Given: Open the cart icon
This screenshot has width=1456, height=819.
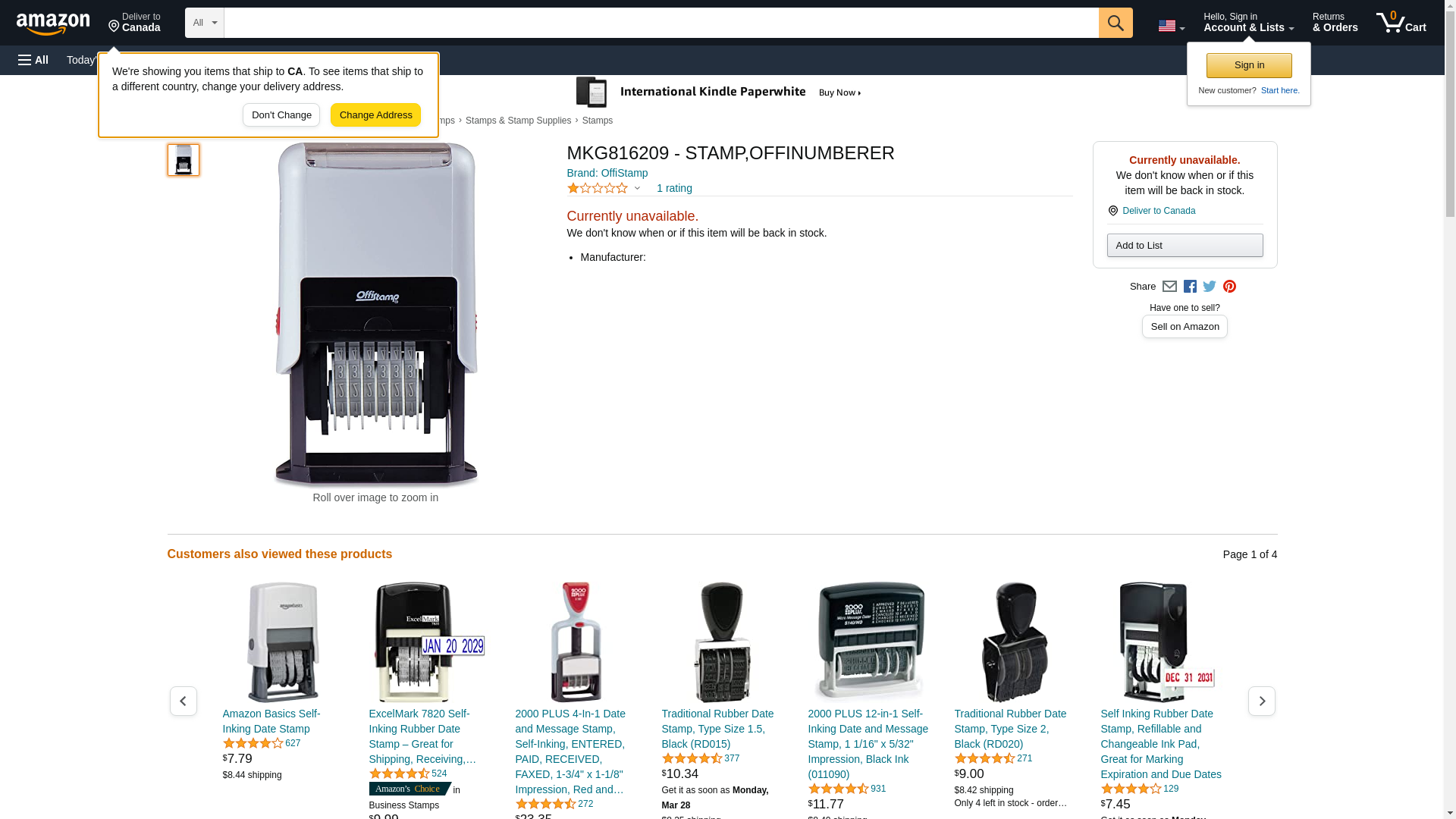Looking at the screenshot, I should pos(1401,23).
